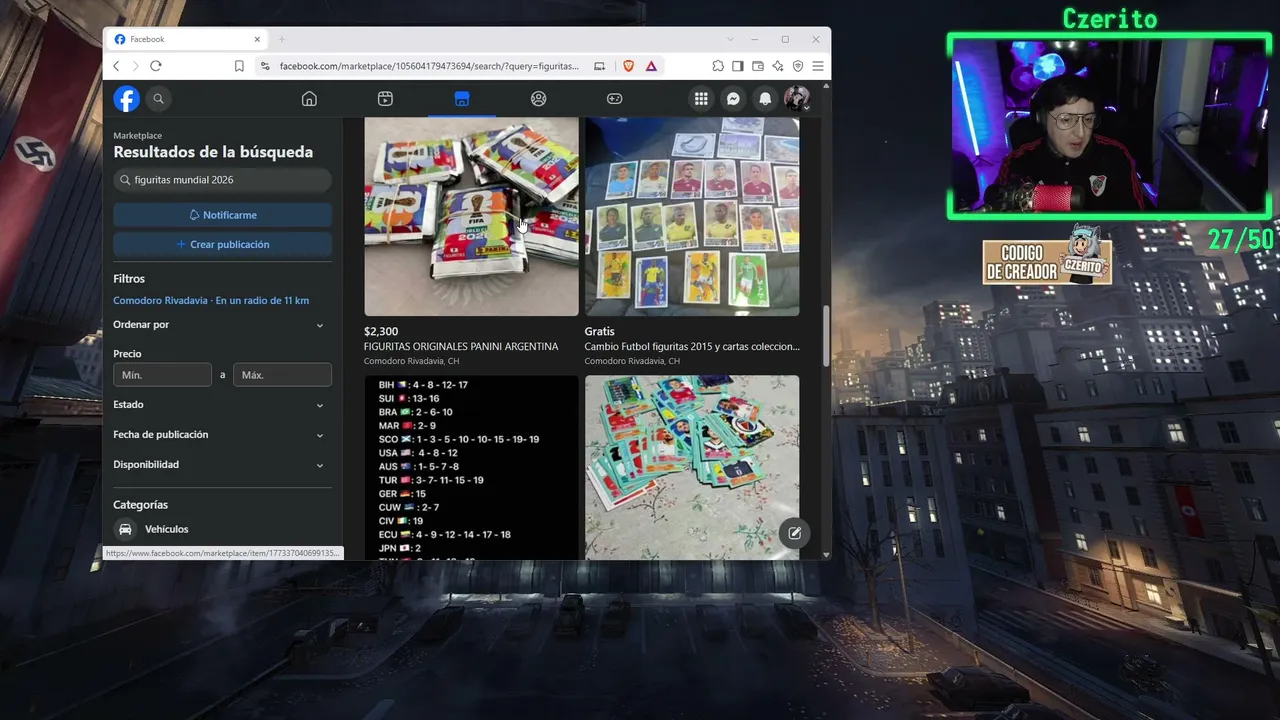Click the Mín. price field
1280x720 pixels.
pos(162,375)
